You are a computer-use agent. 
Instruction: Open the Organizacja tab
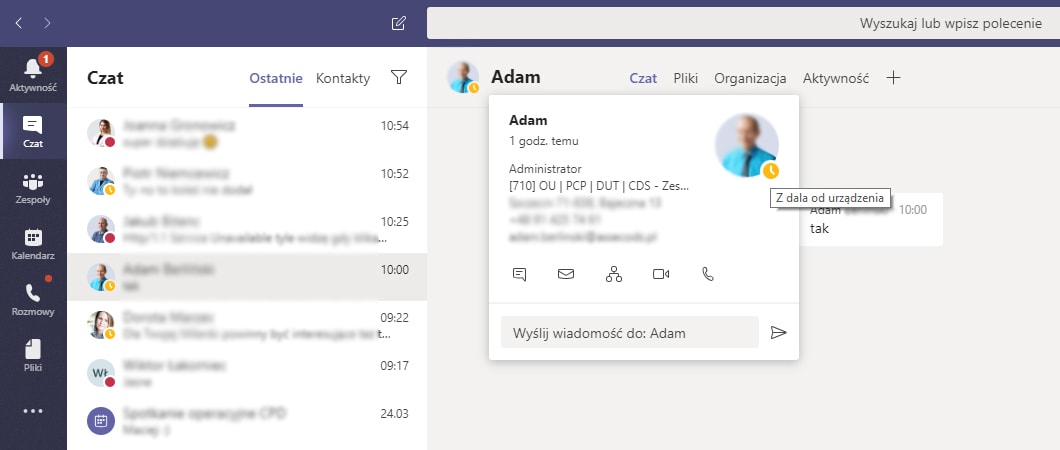coord(750,78)
